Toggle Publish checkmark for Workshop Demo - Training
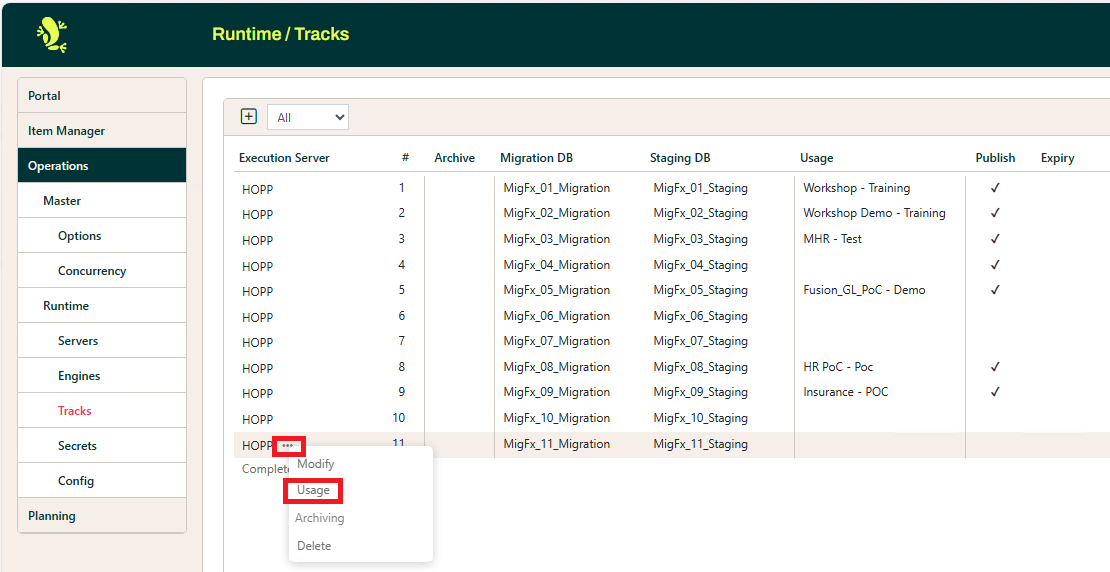 (x=995, y=213)
